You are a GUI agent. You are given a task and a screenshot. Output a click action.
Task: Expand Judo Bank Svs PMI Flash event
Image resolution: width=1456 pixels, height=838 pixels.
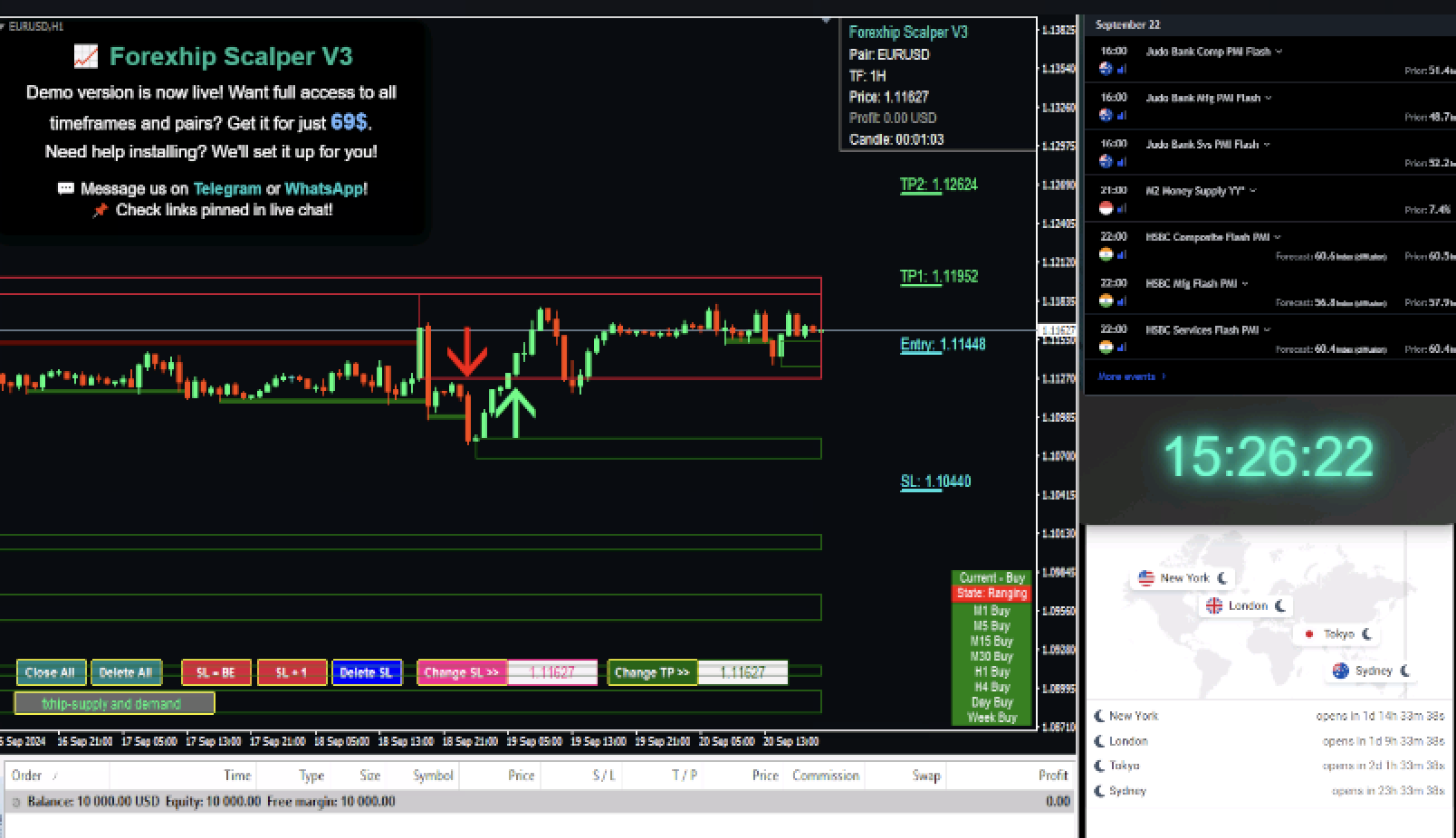point(1266,144)
